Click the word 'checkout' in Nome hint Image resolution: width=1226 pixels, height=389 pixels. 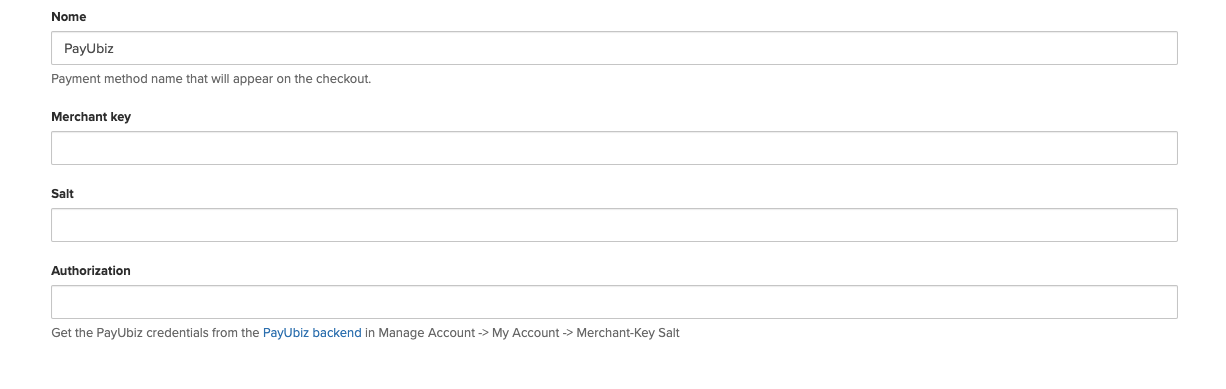(343, 79)
